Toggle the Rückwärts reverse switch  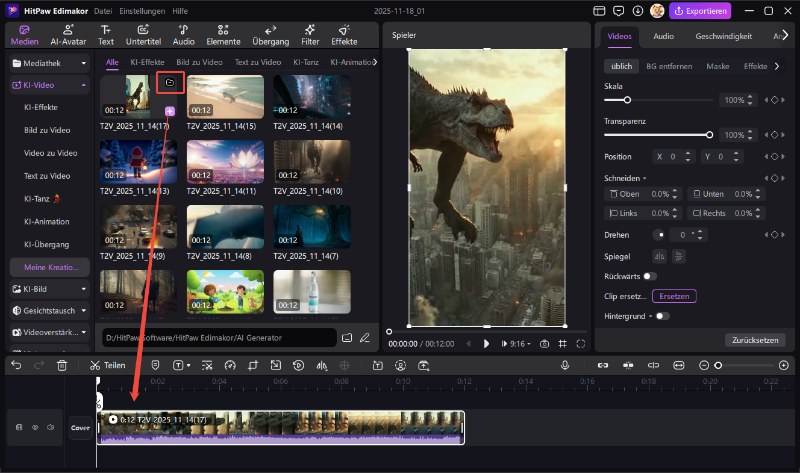pyautogui.click(x=649, y=276)
